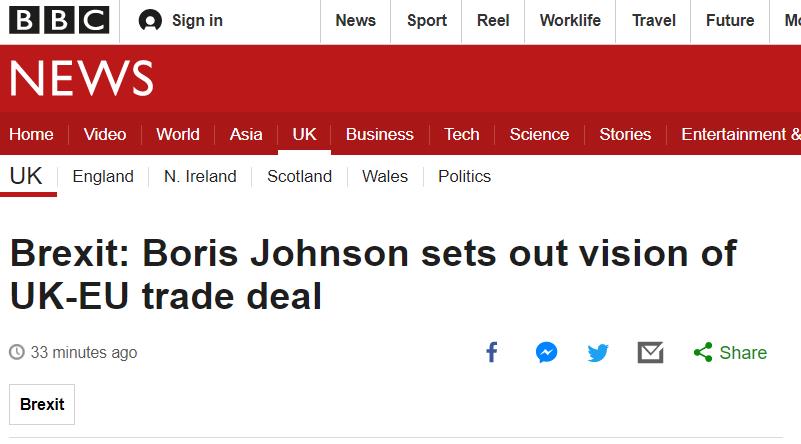Click the Brexit topic tag button
Viewport: 801px width, 444px height.
pos(42,404)
